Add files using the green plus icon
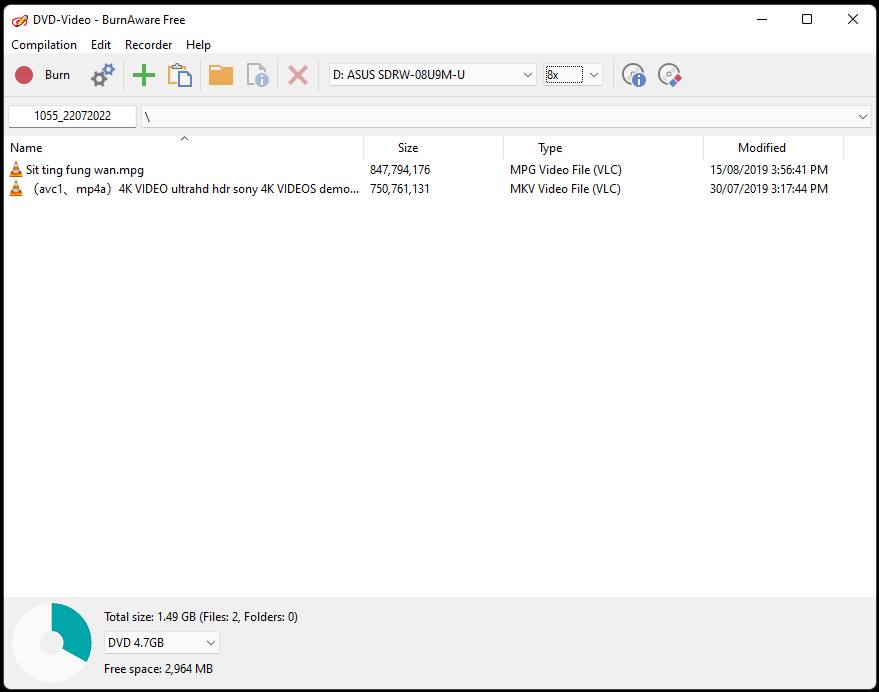The image size is (879, 692). [143, 75]
